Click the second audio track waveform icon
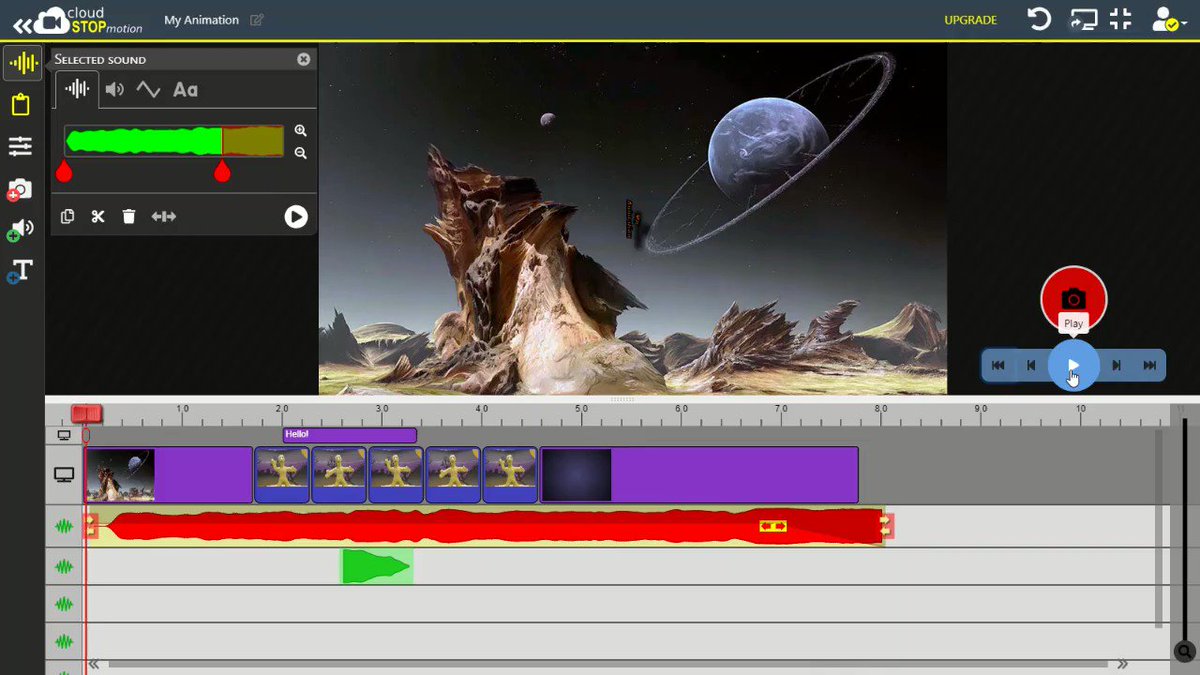Viewport: 1200px width, 675px height. [64, 567]
